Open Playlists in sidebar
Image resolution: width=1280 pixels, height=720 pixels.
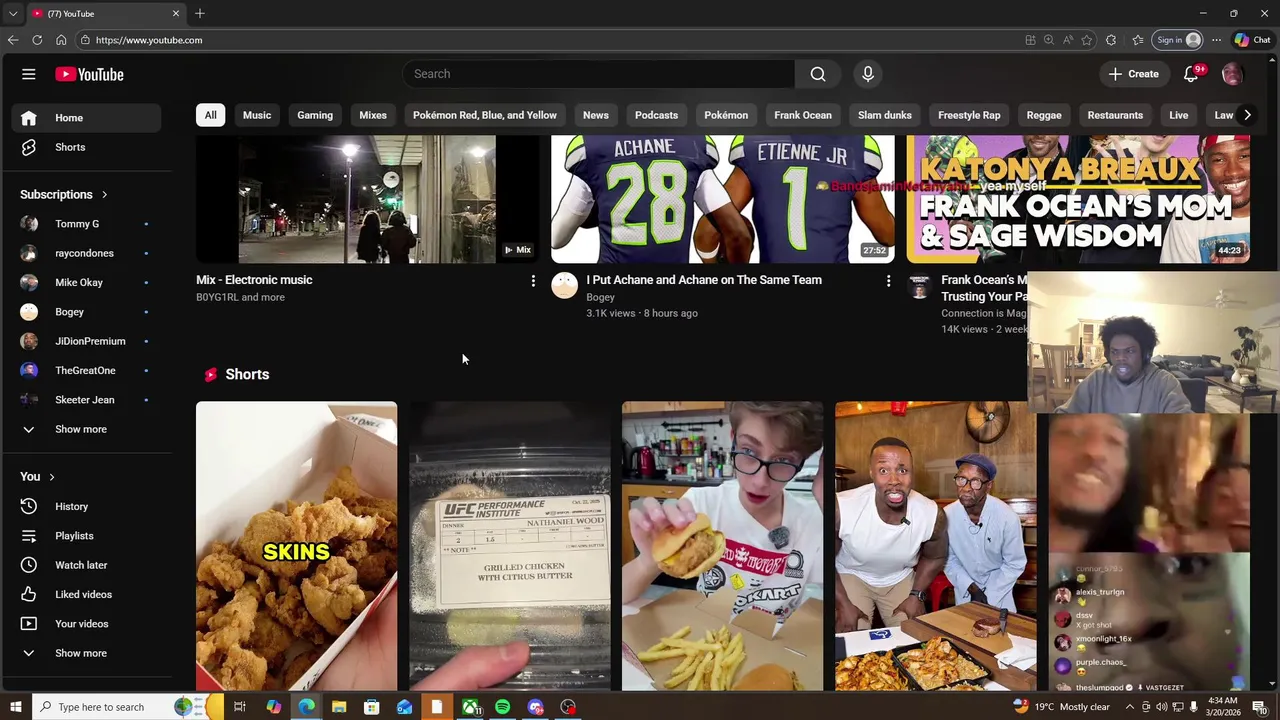(86, 536)
